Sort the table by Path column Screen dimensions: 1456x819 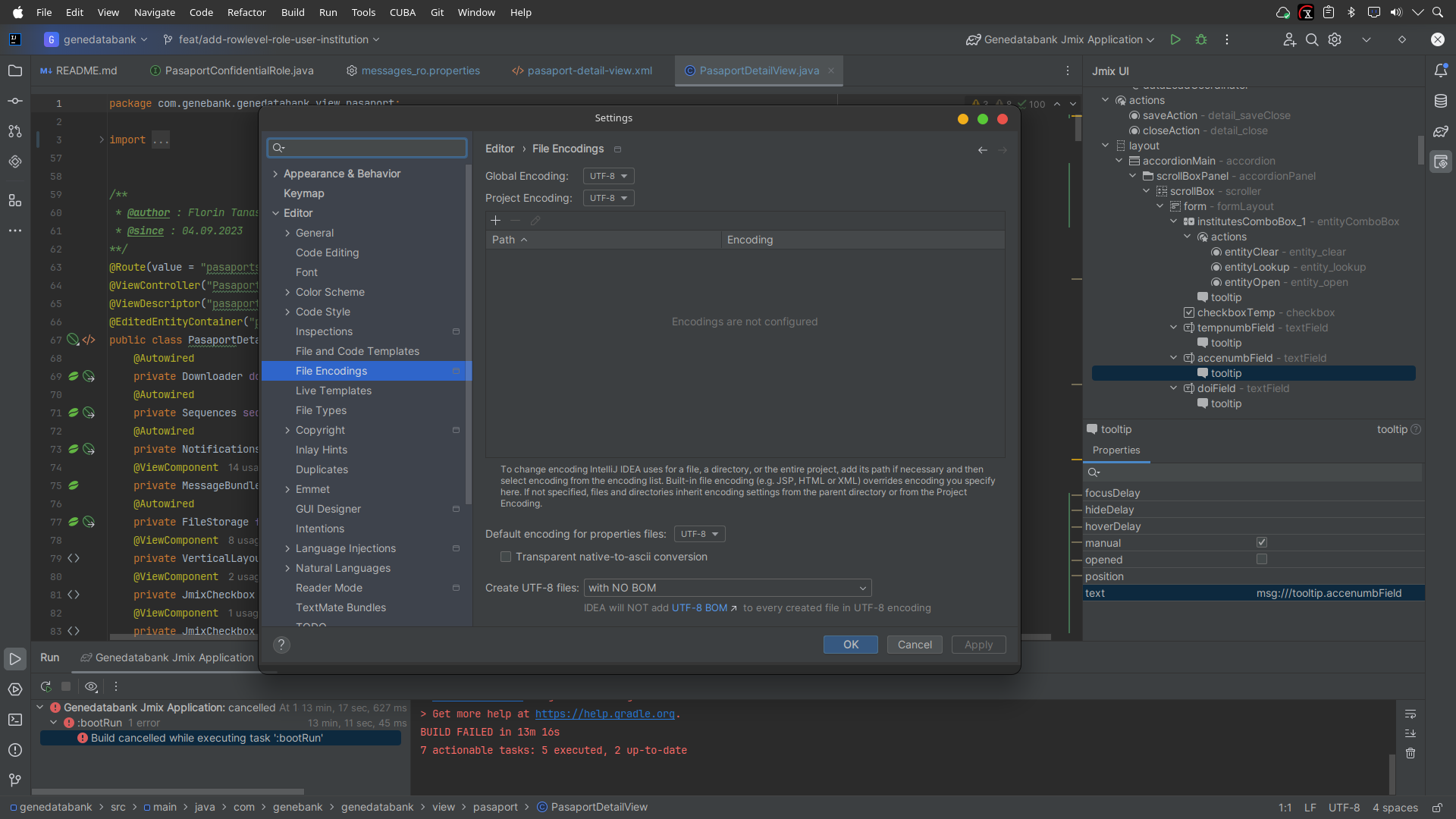coord(603,240)
